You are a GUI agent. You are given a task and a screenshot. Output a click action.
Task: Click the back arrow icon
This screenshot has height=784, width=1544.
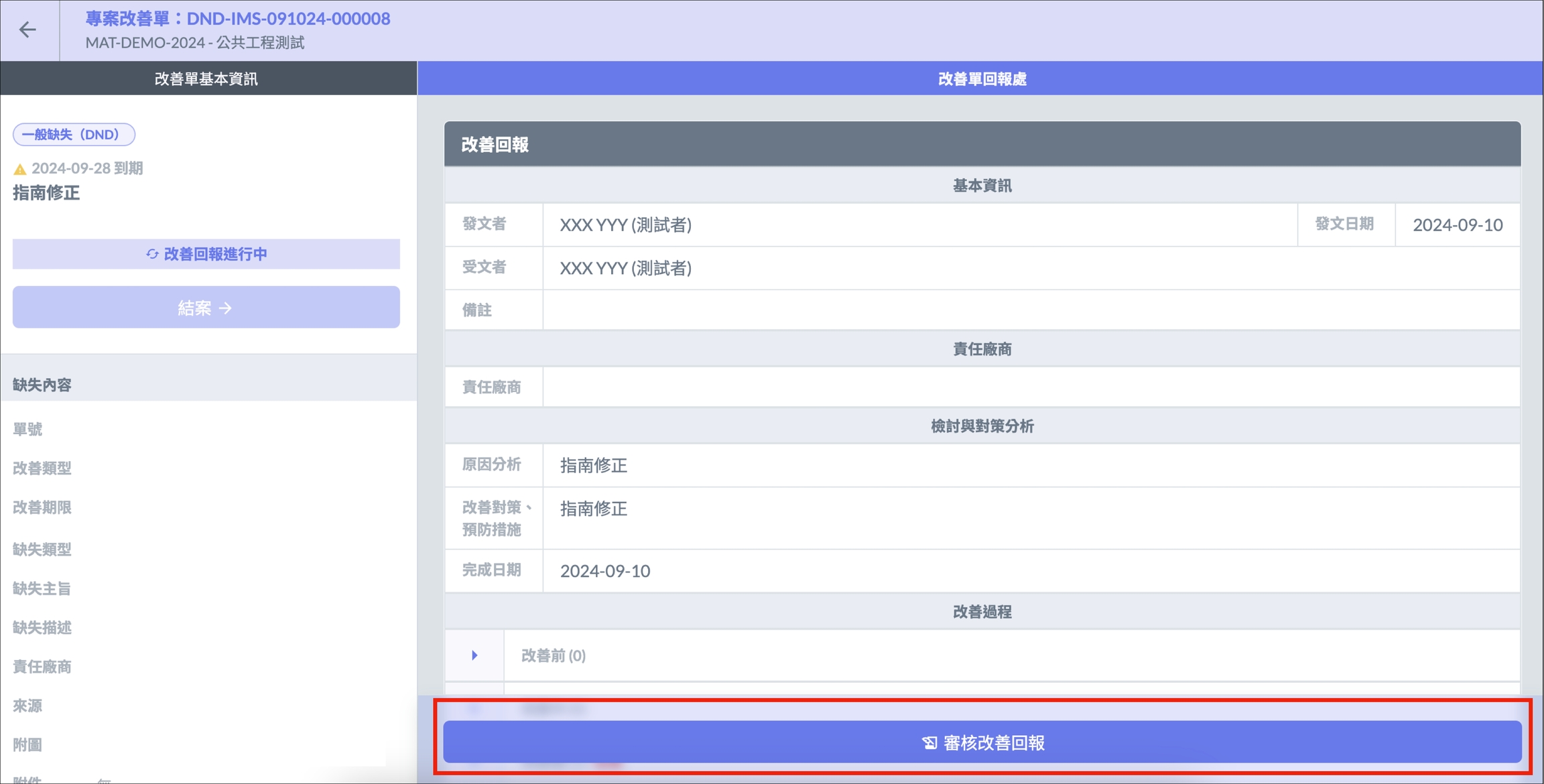click(27, 29)
